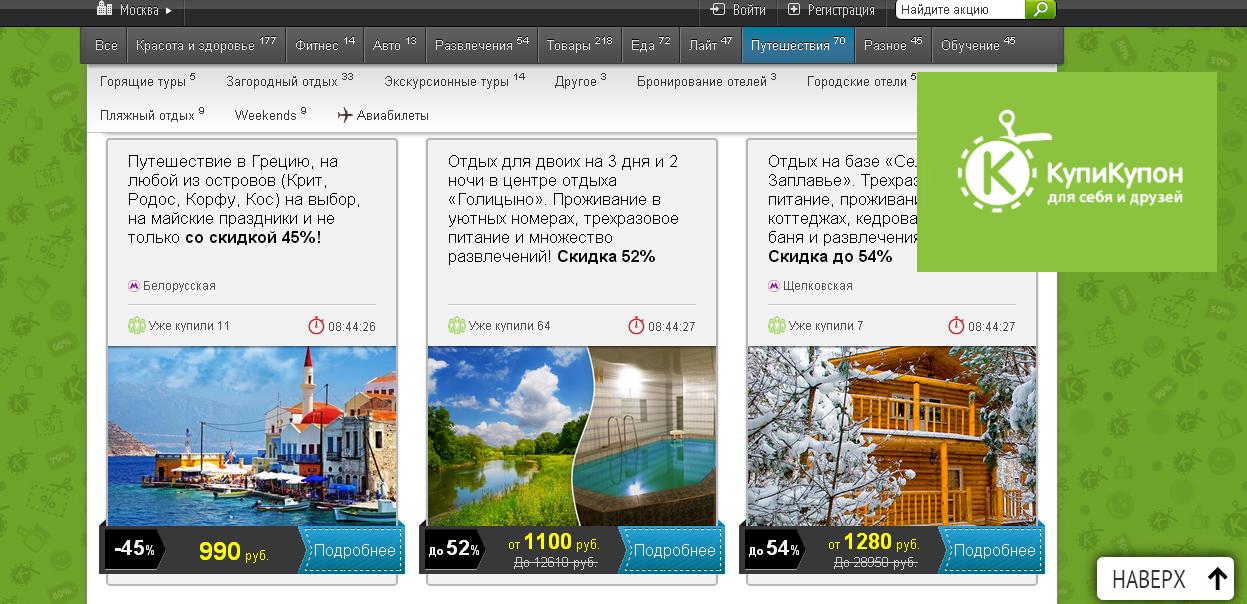1247x604 pixels.
Task: Open the Еда category
Action: (650, 45)
